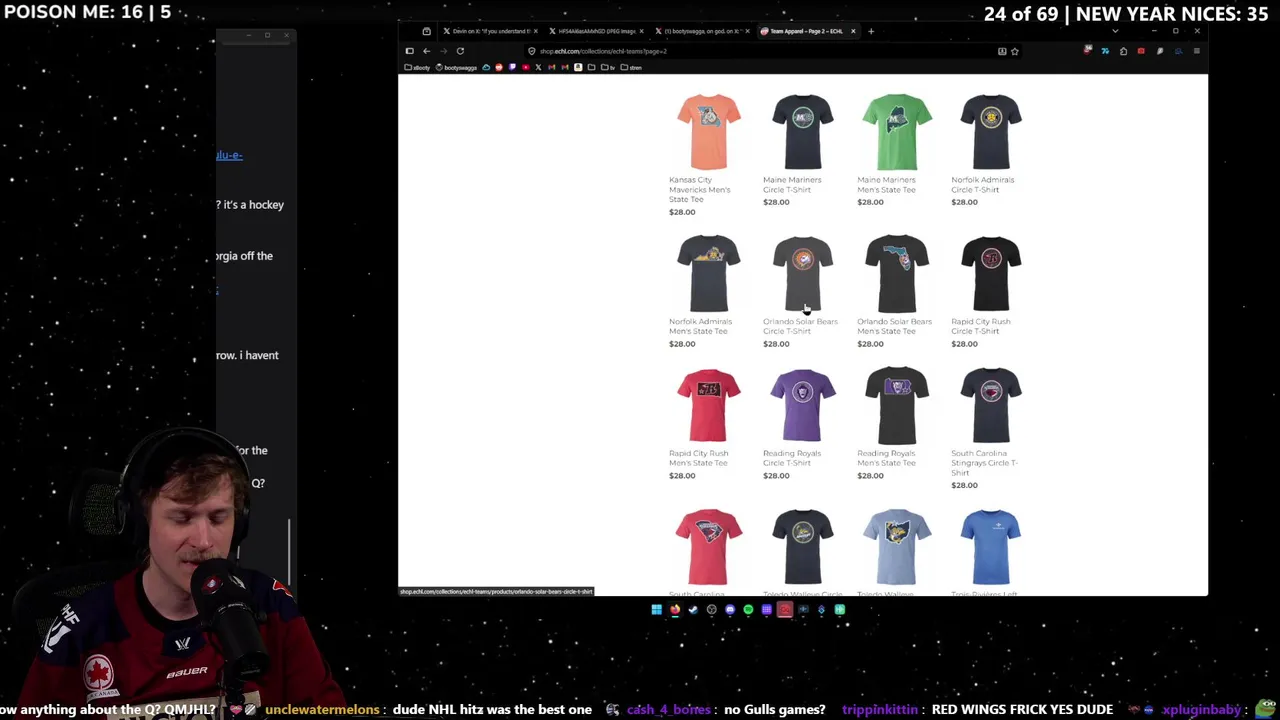Close the 'Devin on X' tab
1280x720 pixels.
[x=536, y=31]
